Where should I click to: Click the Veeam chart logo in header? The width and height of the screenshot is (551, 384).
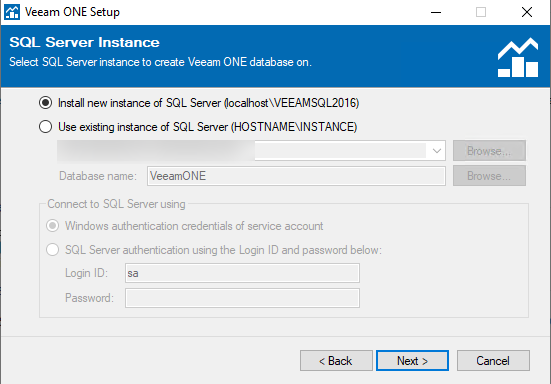(518, 57)
